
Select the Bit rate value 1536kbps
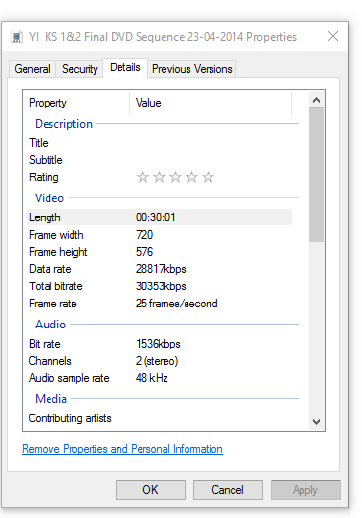[x=158, y=344]
